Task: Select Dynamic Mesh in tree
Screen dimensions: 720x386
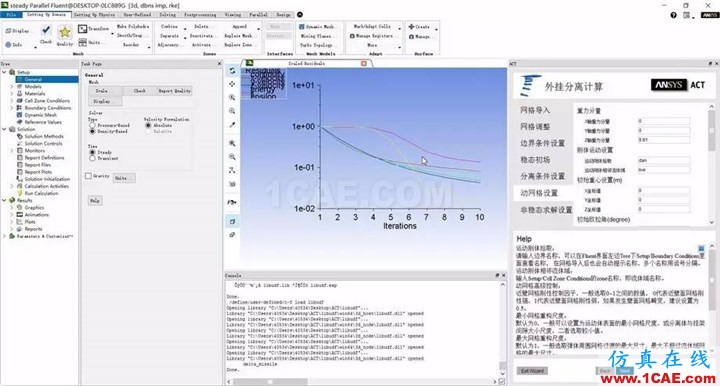Action: tap(41, 115)
